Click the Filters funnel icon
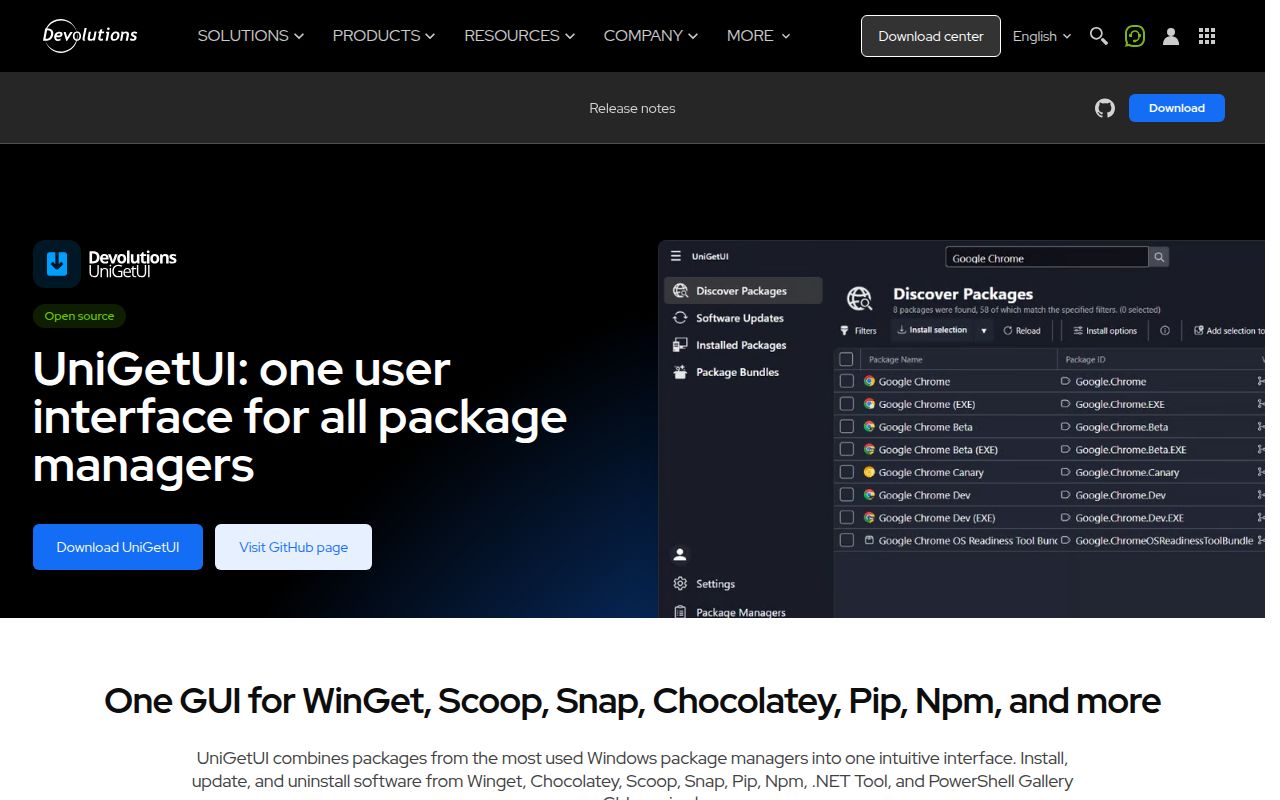Image resolution: width=1280 pixels, height=800 pixels. tap(844, 330)
